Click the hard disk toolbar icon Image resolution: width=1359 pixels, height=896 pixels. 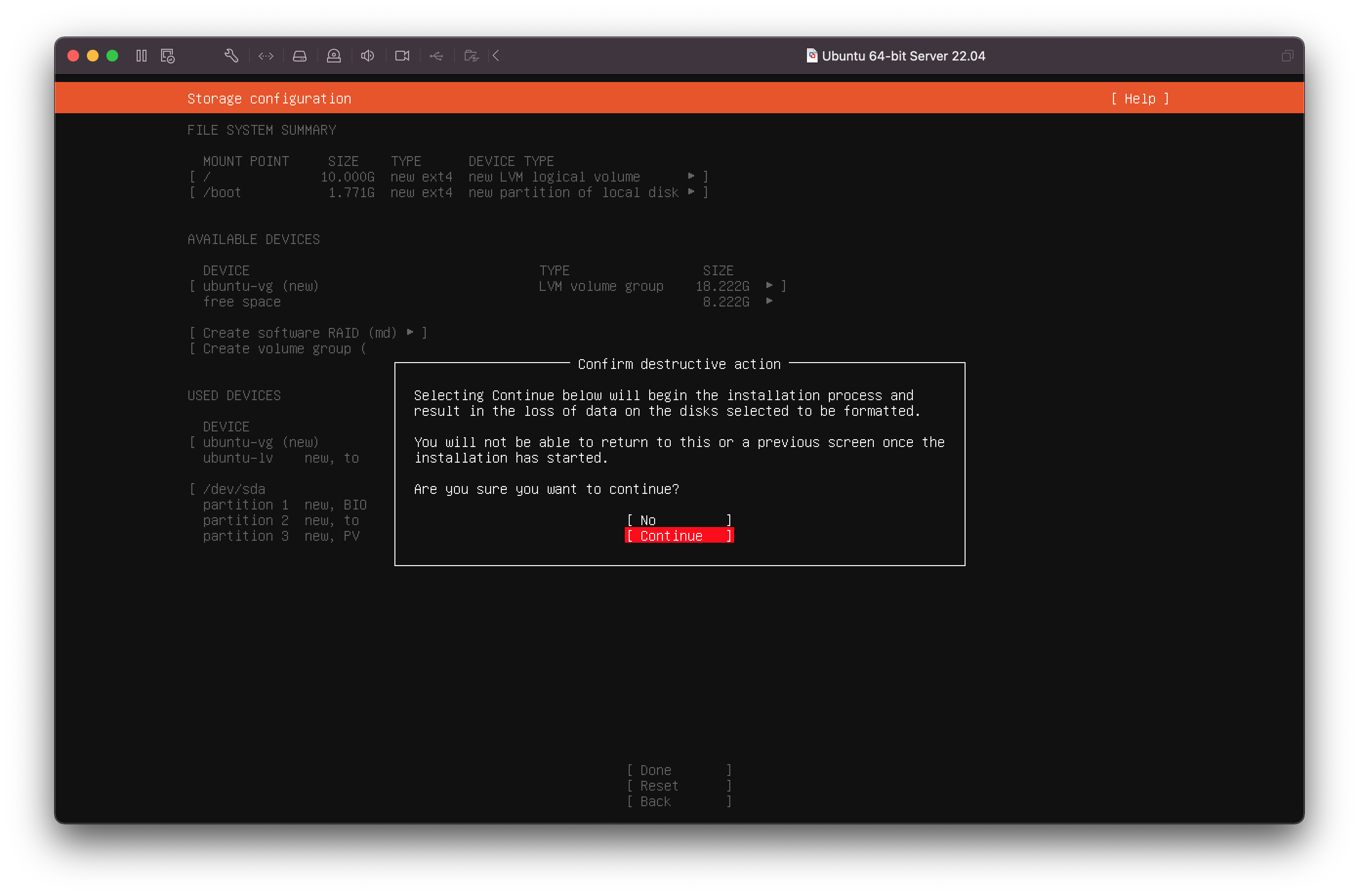click(299, 56)
